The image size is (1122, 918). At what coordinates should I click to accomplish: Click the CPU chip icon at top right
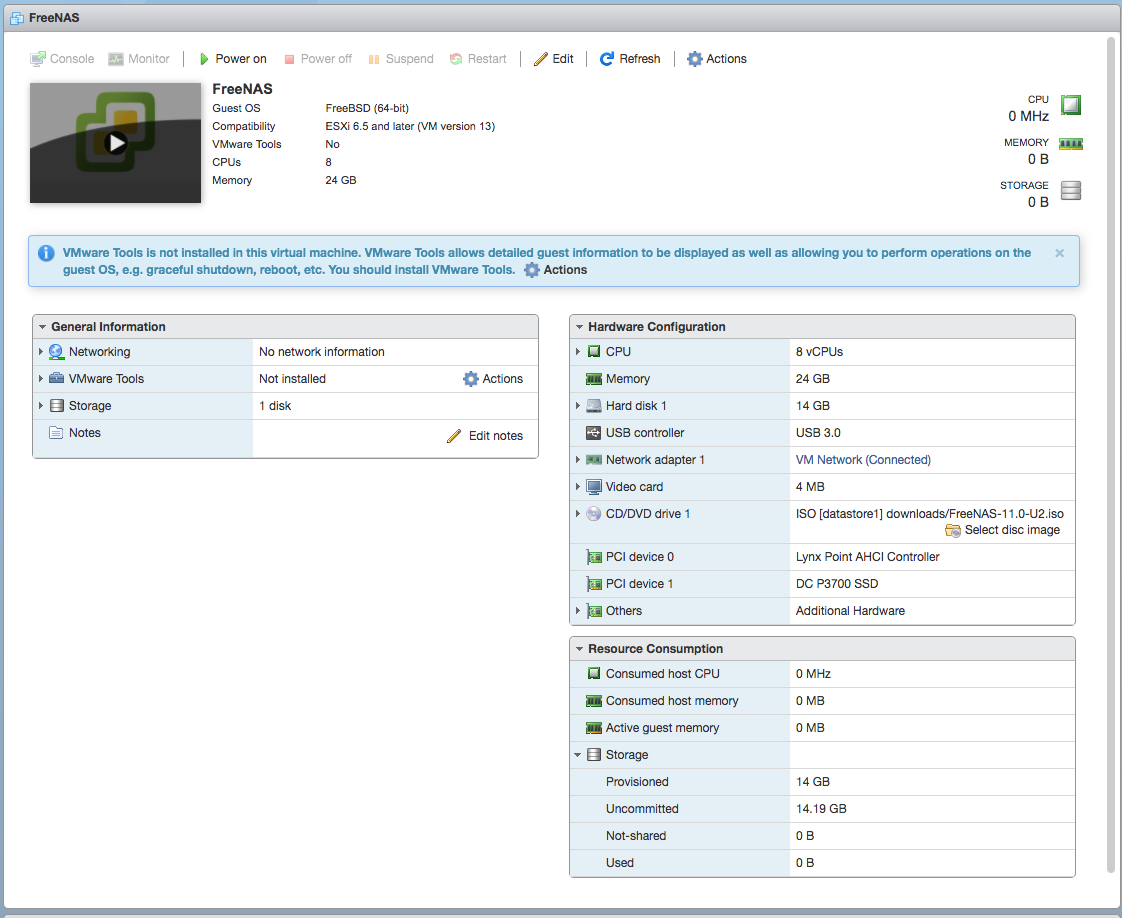1070,105
